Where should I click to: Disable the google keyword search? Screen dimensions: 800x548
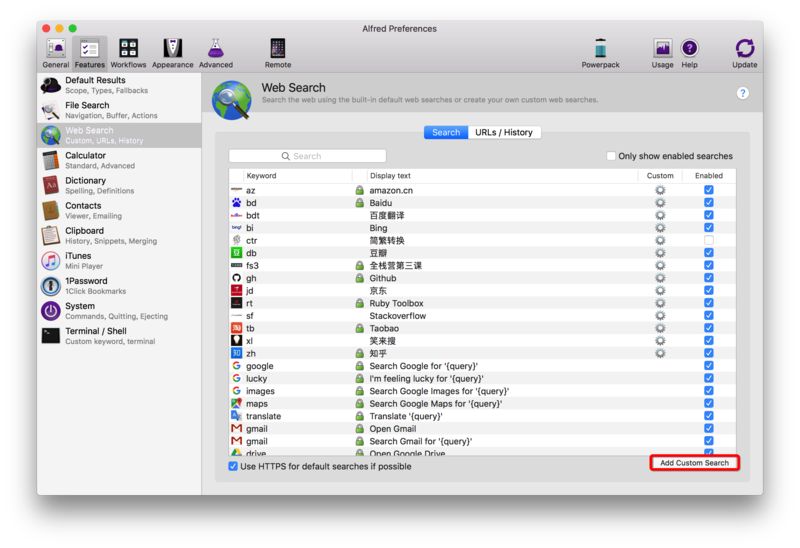coord(709,365)
